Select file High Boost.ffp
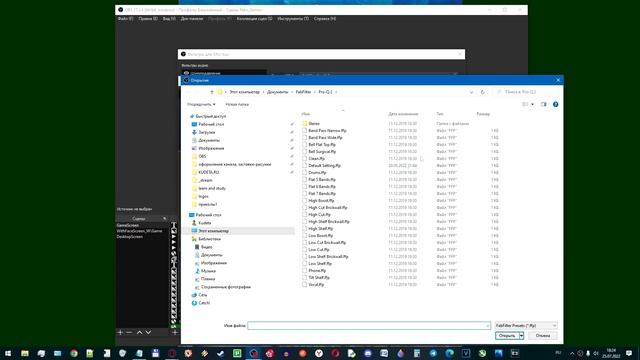This screenshot has height=360, width=640. [321, 200]
